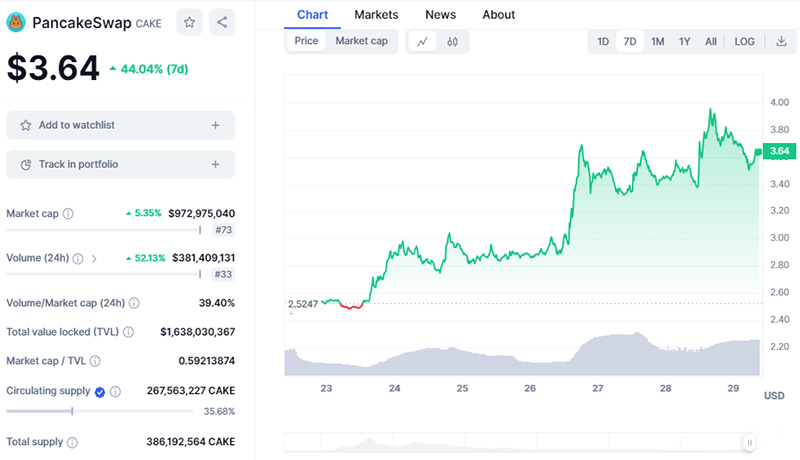Click the #33 volume rank badge

pos(223,274)
